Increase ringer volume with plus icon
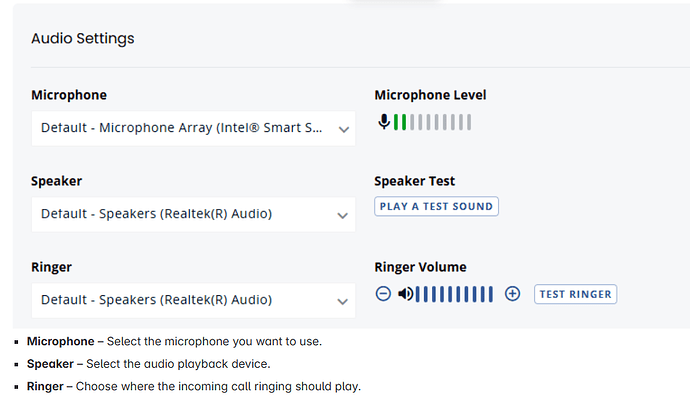 512,294
